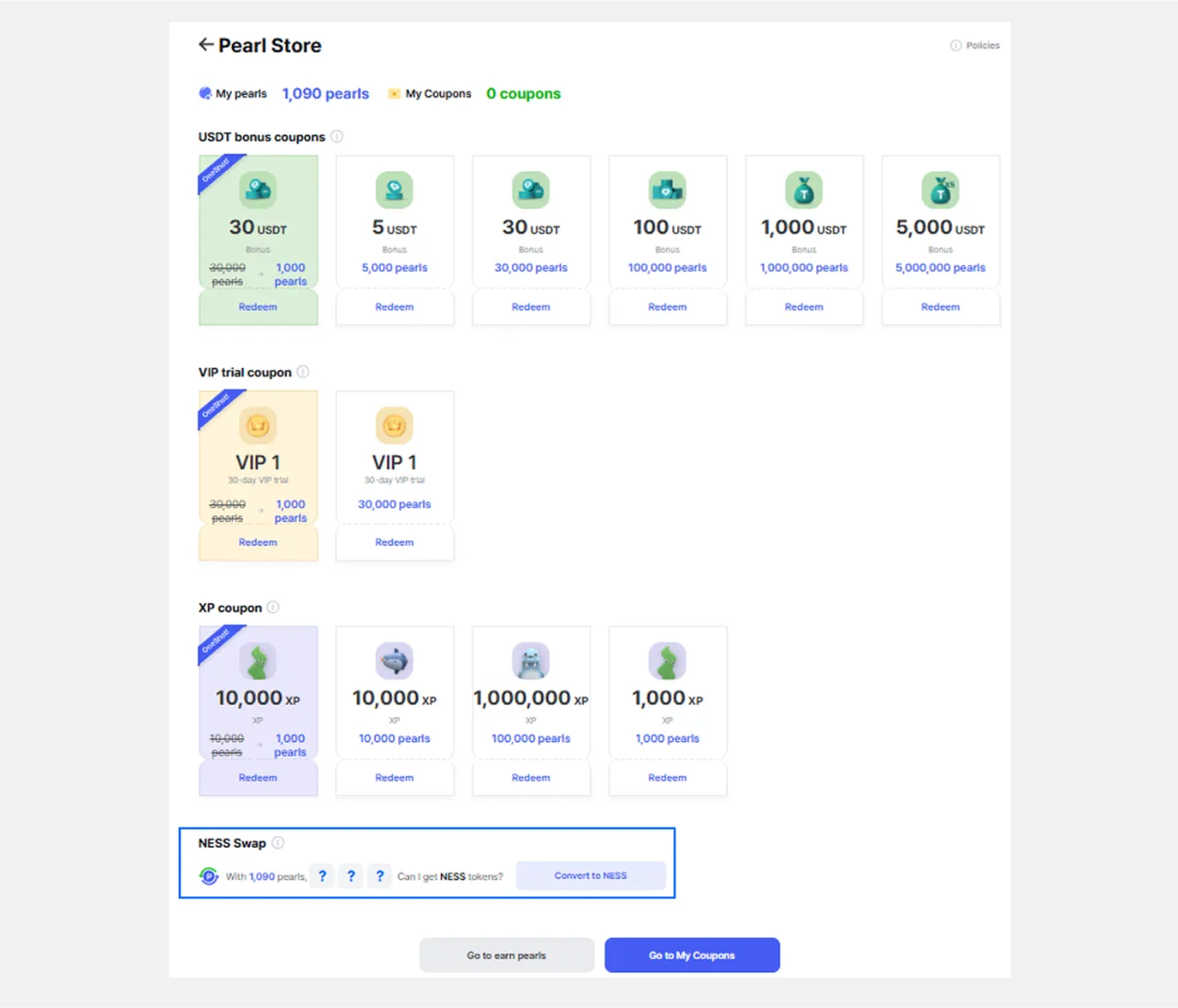Click info icon next to USDT bonus coupons
This screenshot has height=1008, width=1178.
click(x=337, y=136)
